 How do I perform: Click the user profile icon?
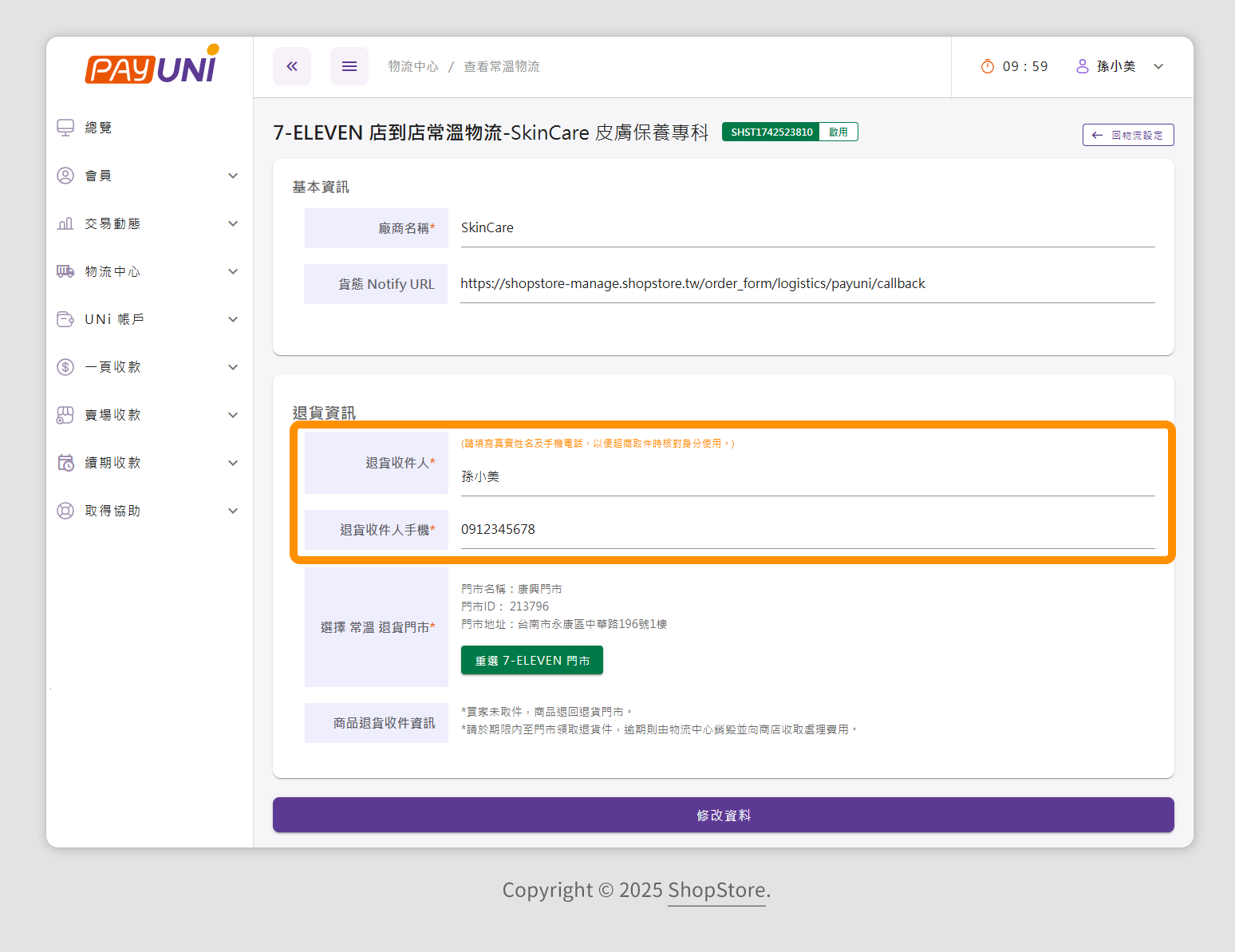pos(1083,66)
